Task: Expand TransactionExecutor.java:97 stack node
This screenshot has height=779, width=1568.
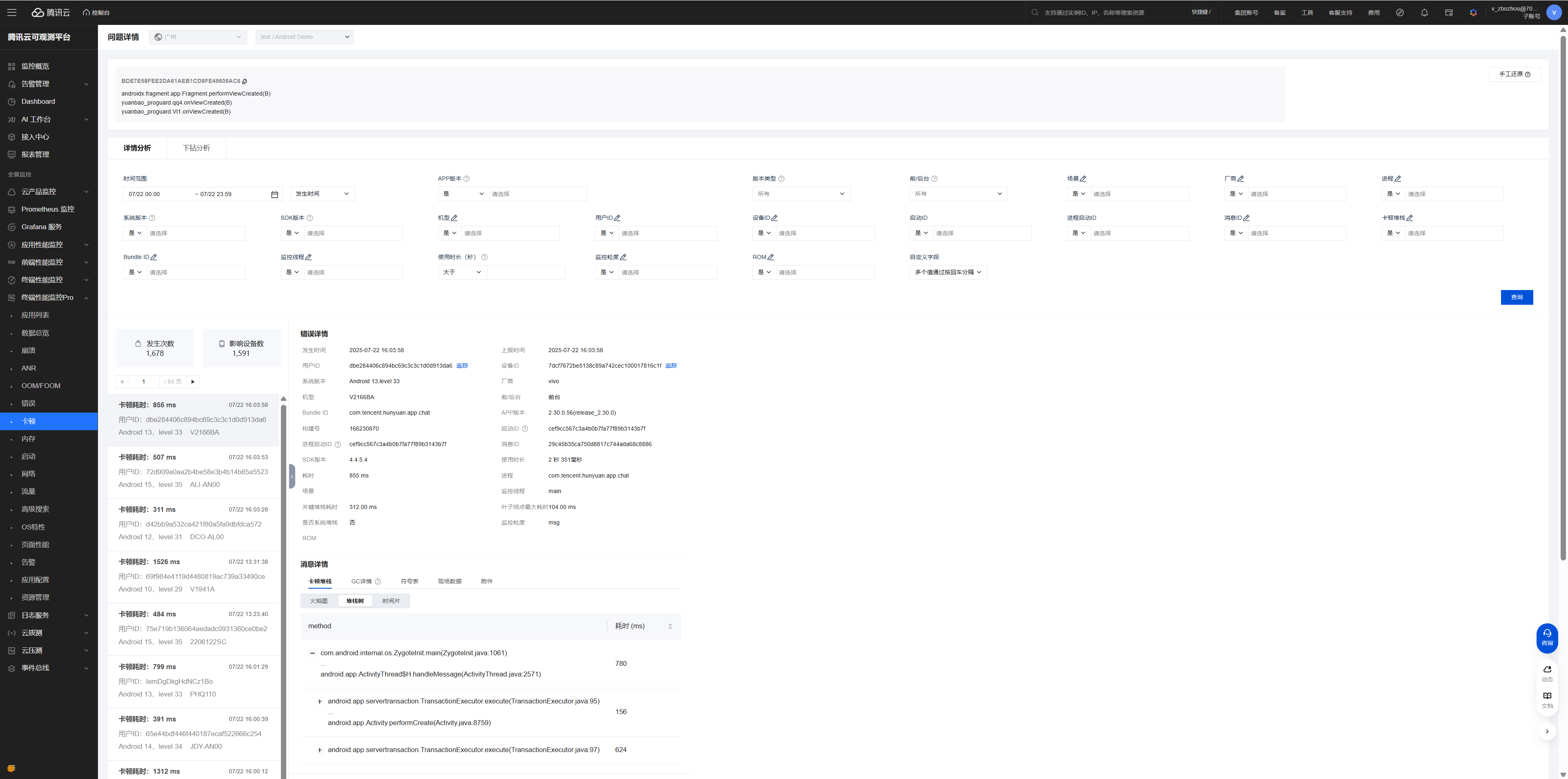Action: [320, 750]
